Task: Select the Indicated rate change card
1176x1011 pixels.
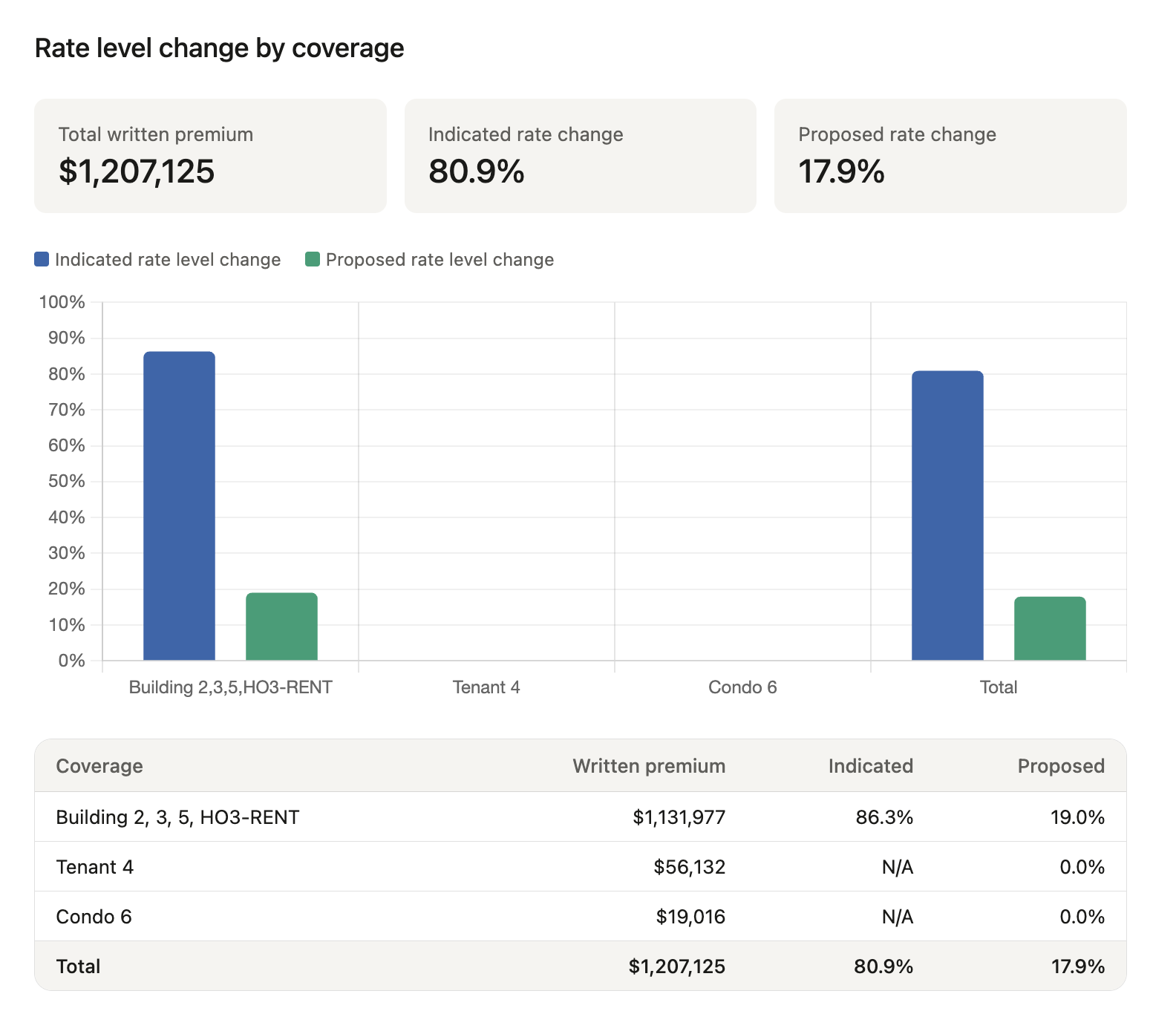Action: [580, 156]
